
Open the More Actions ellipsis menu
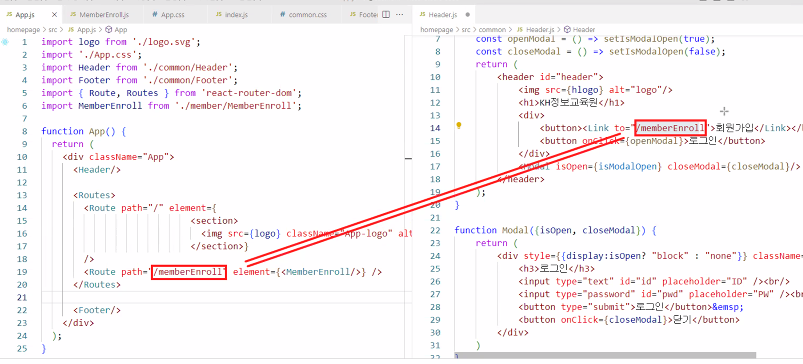[x=400, y=14]
